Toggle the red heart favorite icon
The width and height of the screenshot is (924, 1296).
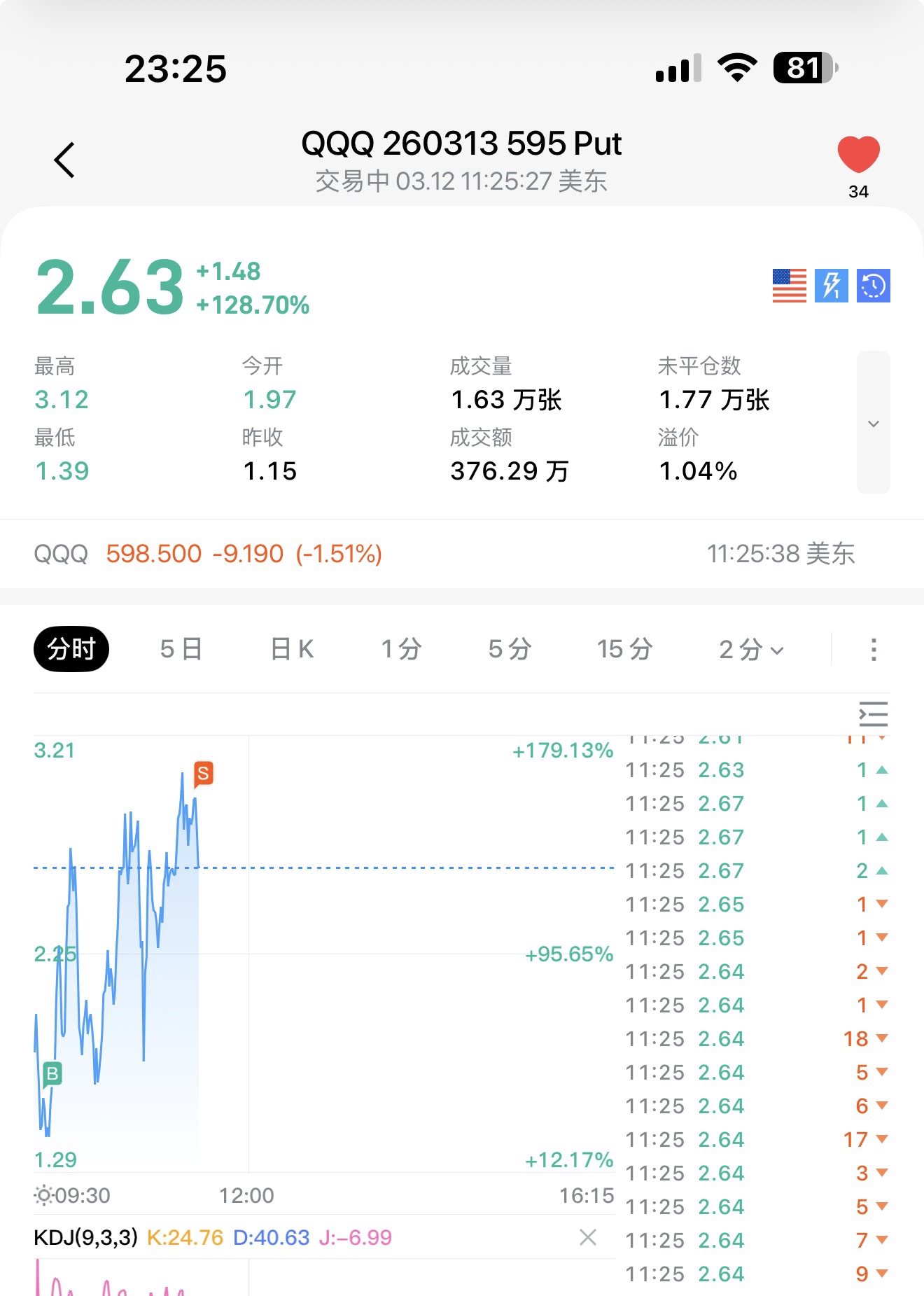(858, 155)
